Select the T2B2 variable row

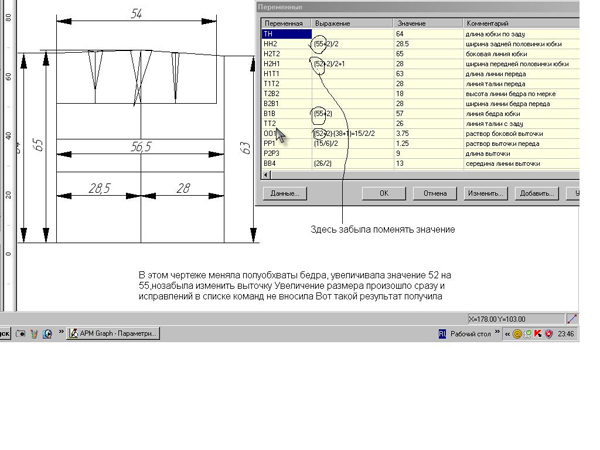click(421, 93)
